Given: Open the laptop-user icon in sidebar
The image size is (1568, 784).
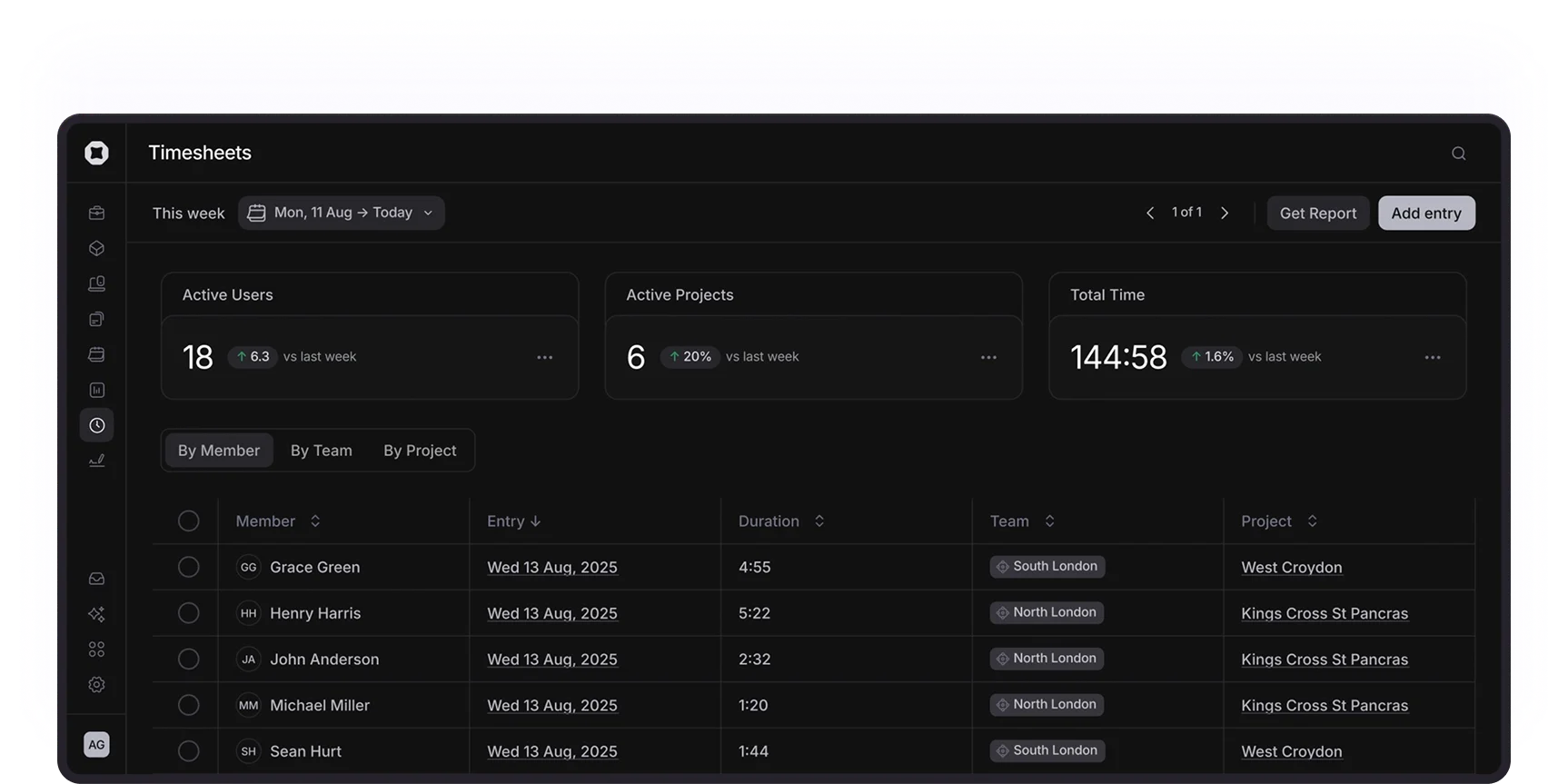Looking at the screenshot, I should [x=96, y=283].
